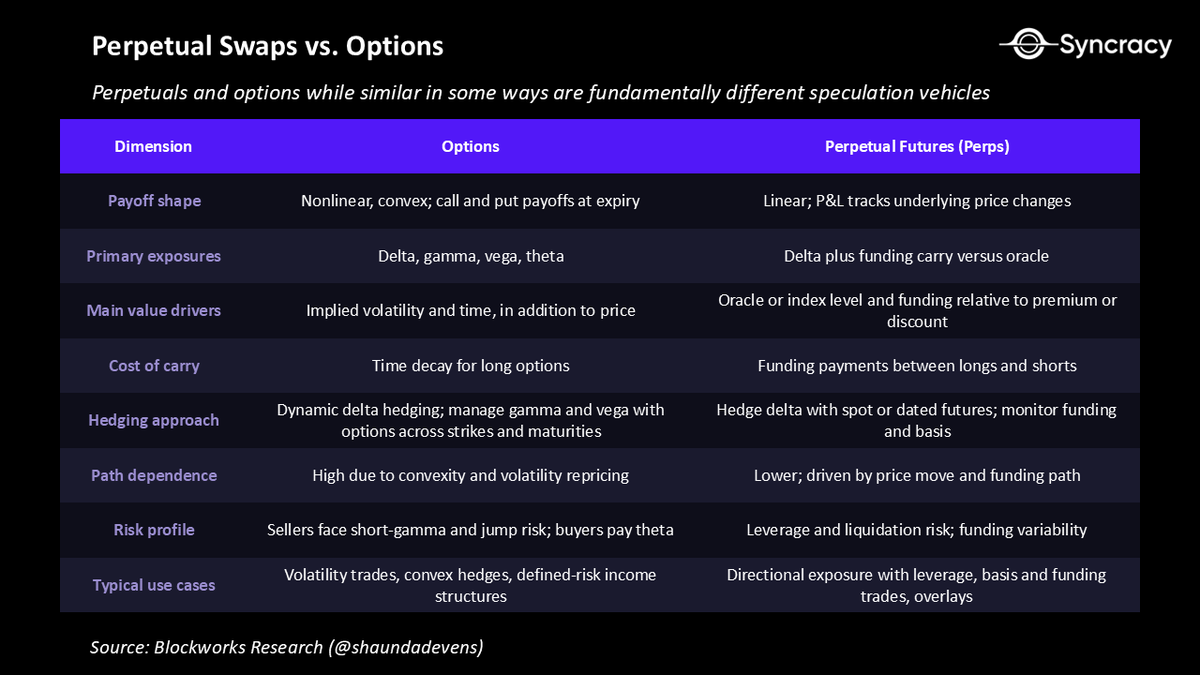Select the Perpetual Futures (Perps) column header
Viewport: 1200px width, 675px height.
pos(917,146)
